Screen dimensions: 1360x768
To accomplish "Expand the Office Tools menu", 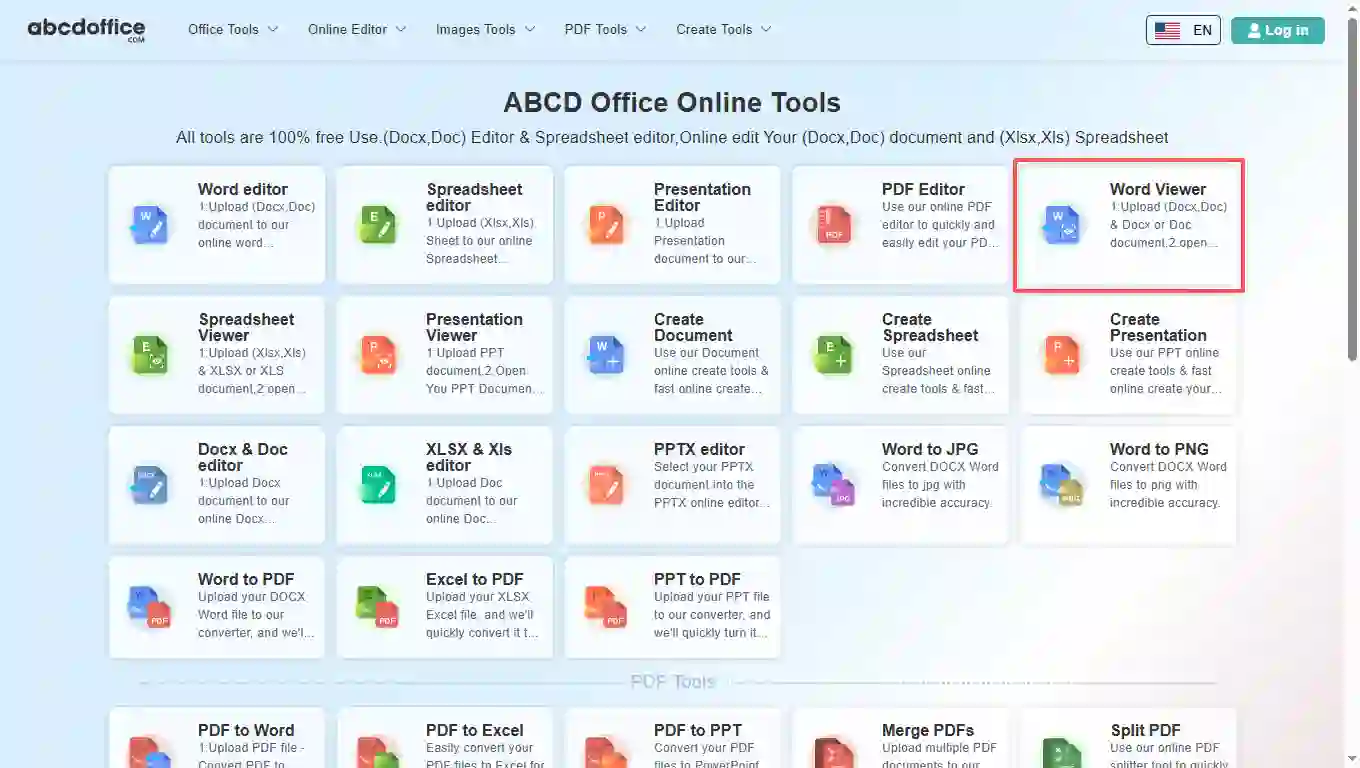I will (233, 29).
